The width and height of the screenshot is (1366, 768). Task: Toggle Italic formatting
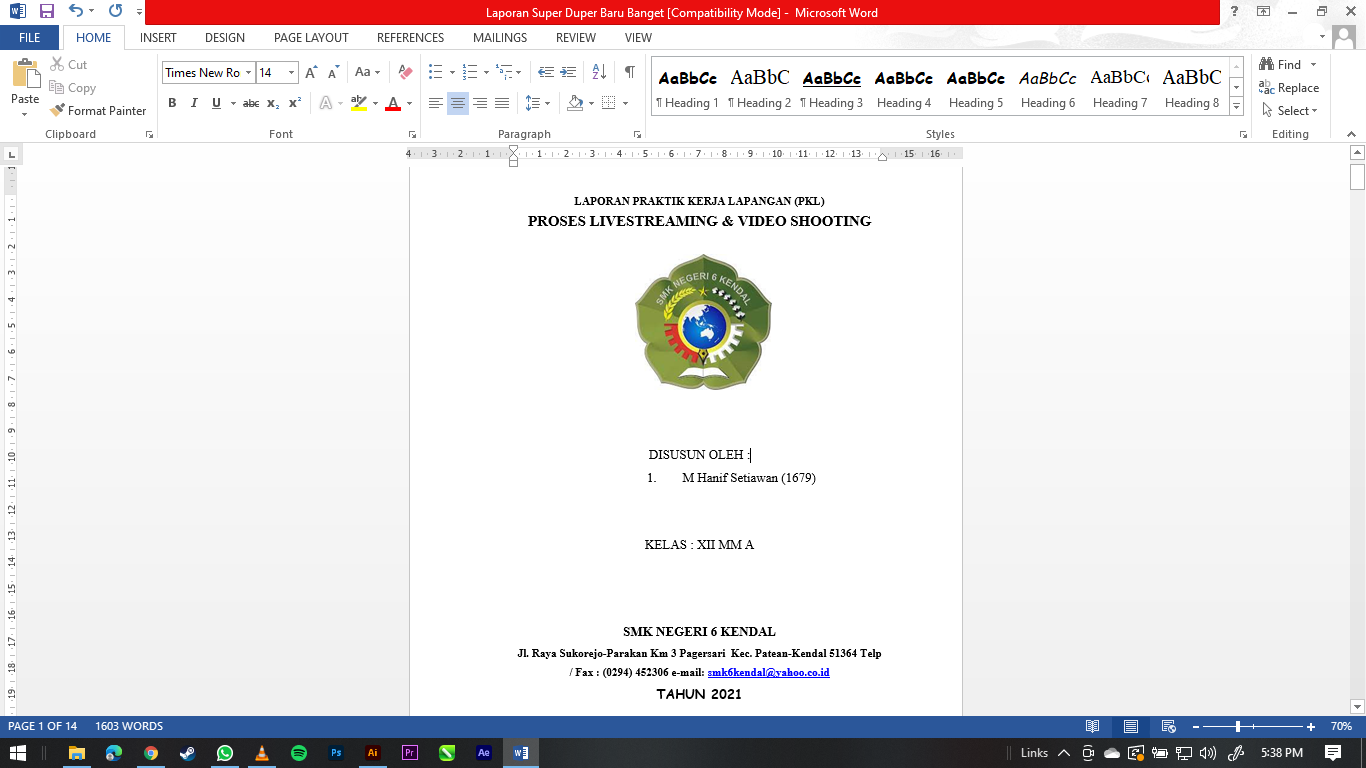194,103
